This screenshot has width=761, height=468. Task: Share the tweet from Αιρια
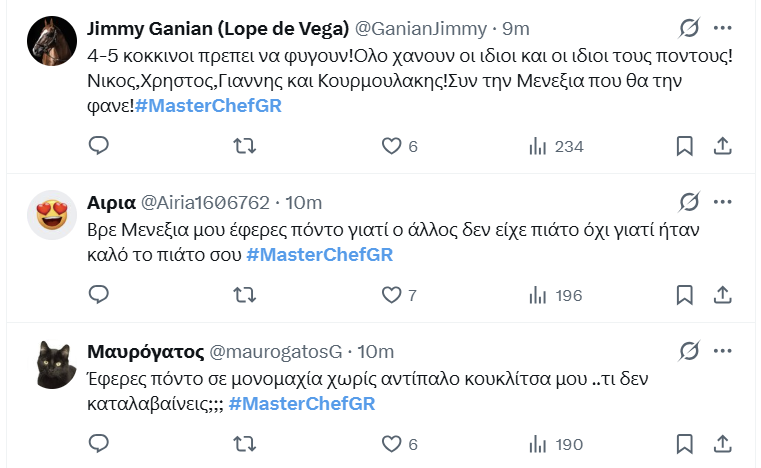click(x=722, y=295)
